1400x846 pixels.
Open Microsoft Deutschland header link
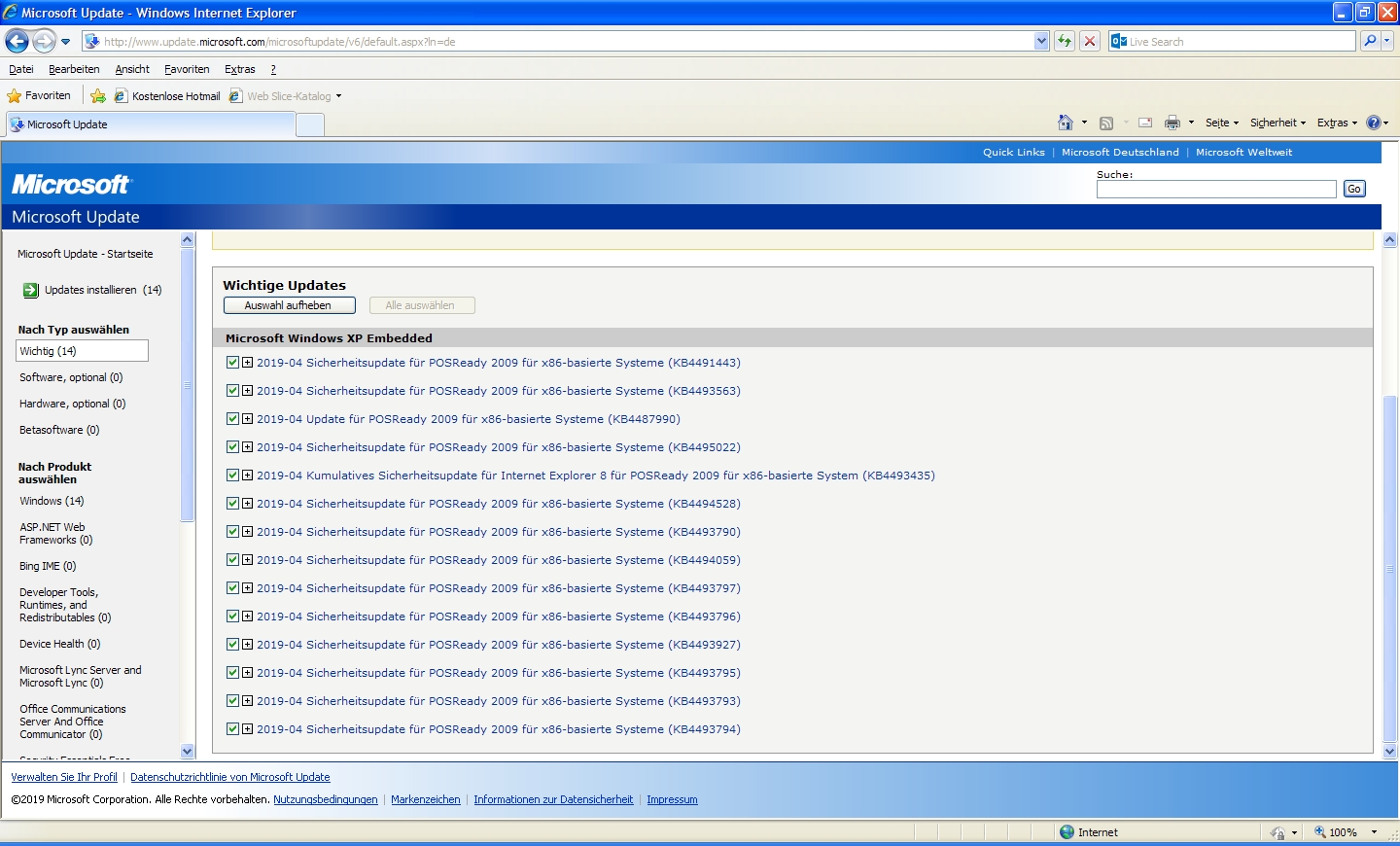1120,152
